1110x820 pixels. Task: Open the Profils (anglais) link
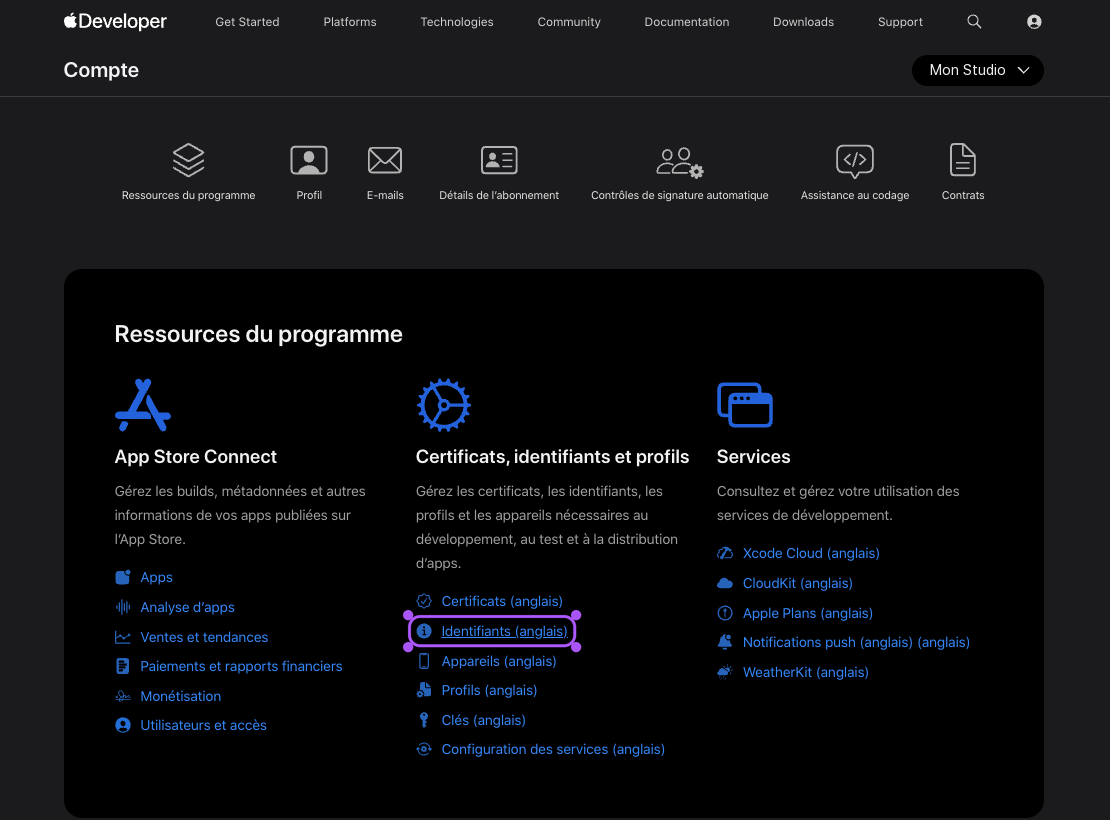click(x=489, y=690)
